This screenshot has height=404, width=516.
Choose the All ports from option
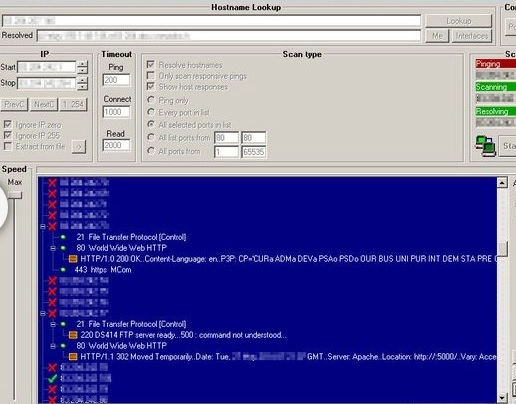coord(151,151)
